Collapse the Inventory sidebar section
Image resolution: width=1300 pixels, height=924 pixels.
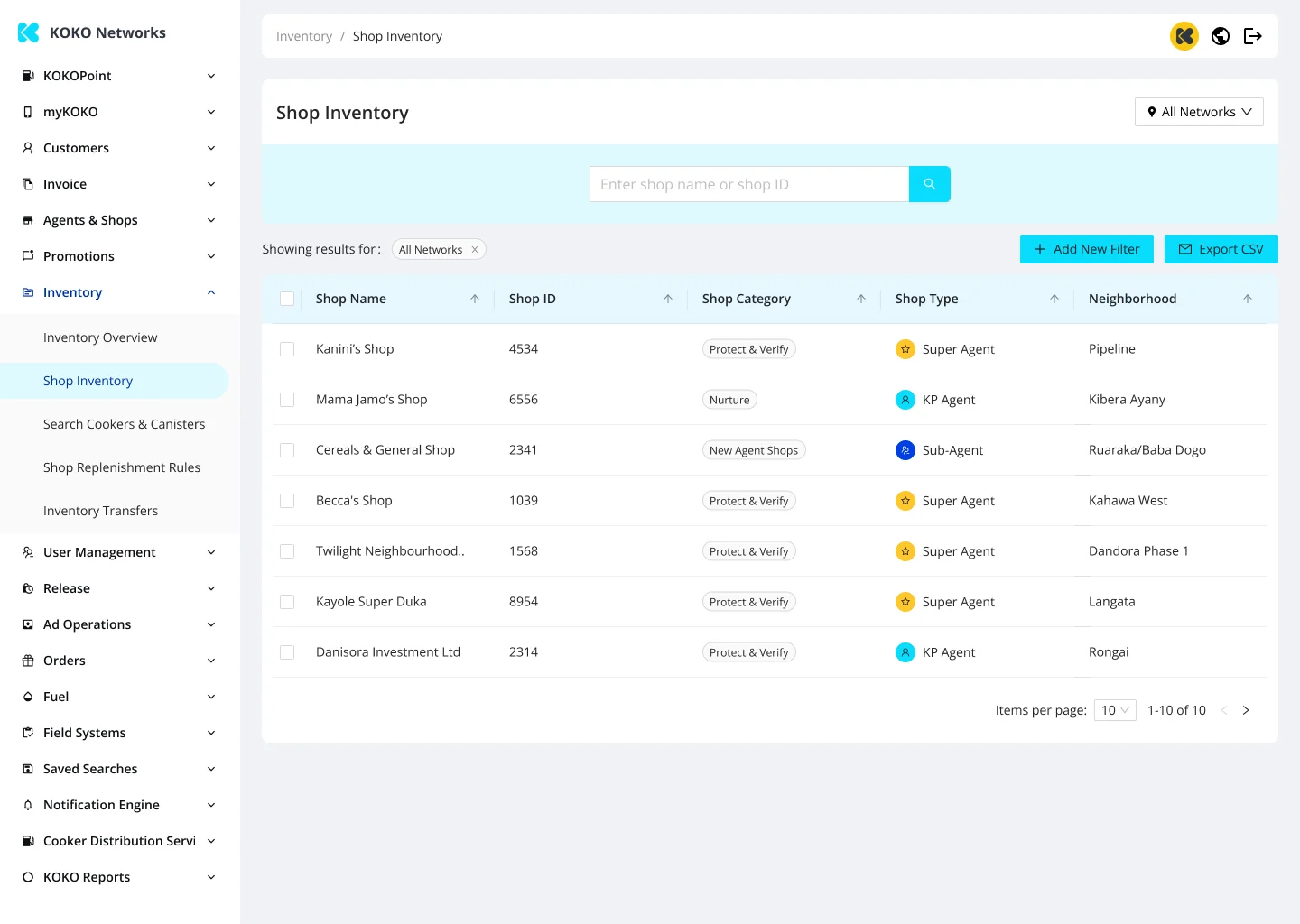coord(211,292)
